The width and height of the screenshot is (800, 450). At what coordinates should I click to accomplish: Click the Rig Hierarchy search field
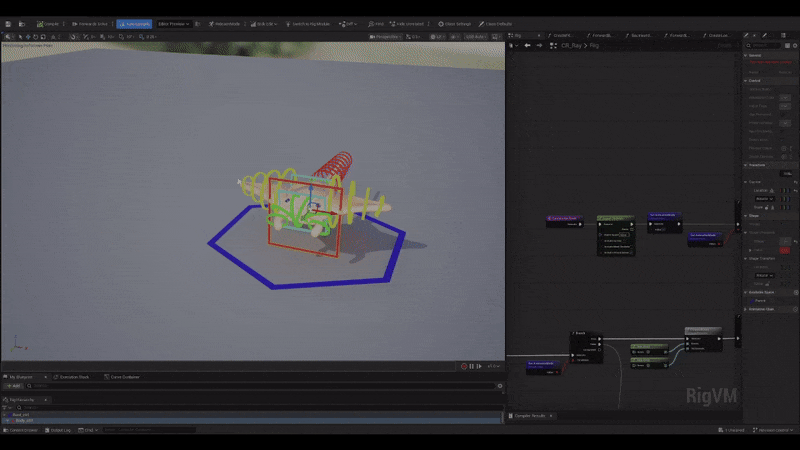click(258, 408)
